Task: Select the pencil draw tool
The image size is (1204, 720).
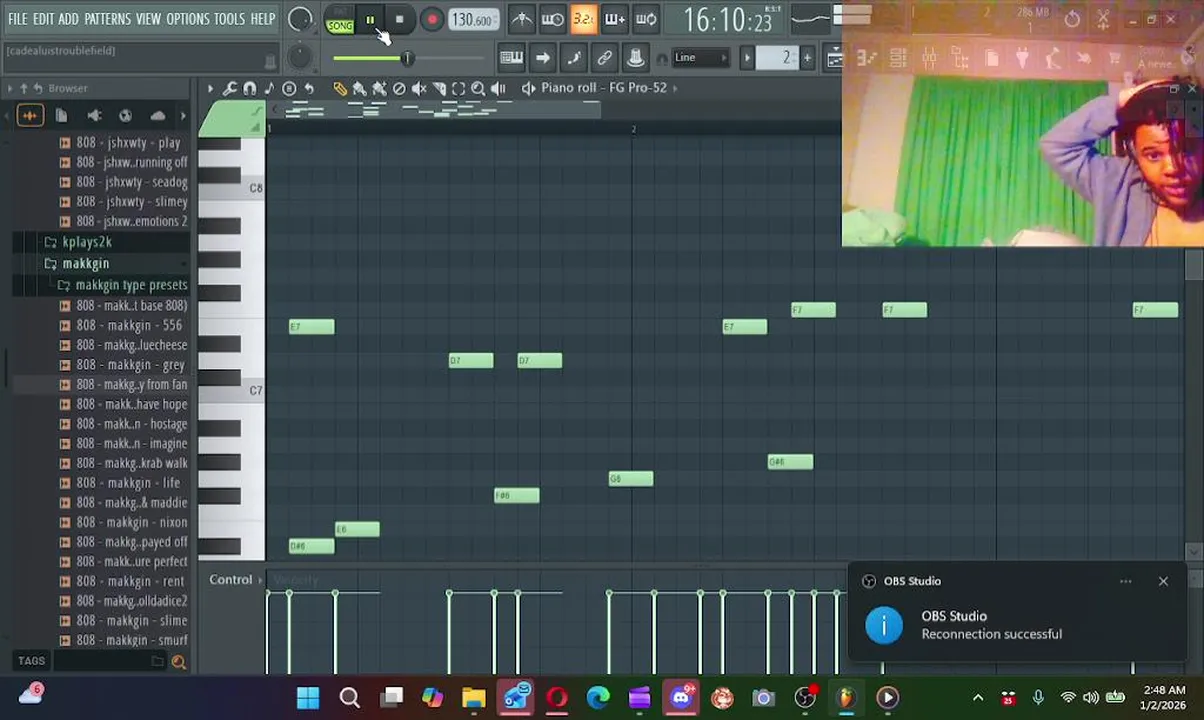Action: pyautogui.click(x=340, y=88)
